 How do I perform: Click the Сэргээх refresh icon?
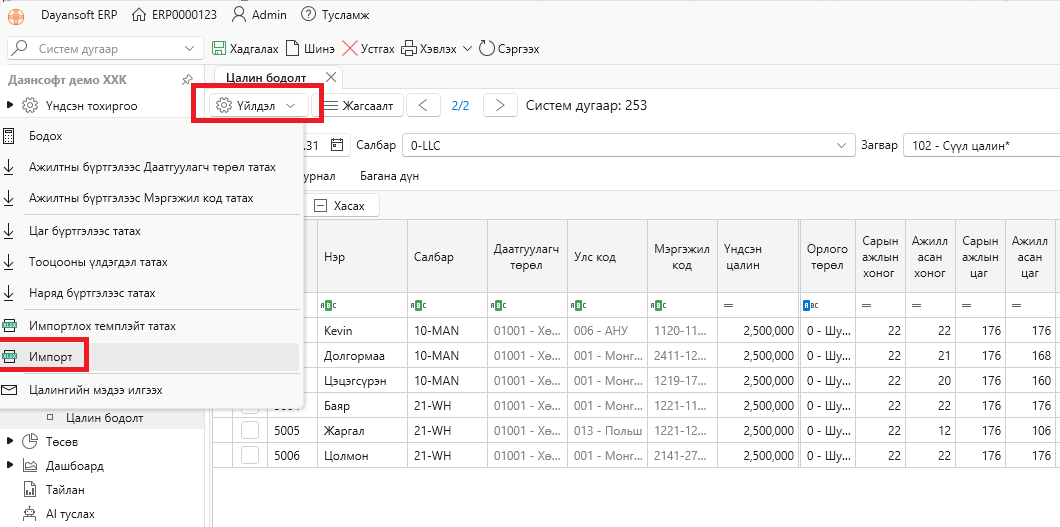tap(487, 49)
